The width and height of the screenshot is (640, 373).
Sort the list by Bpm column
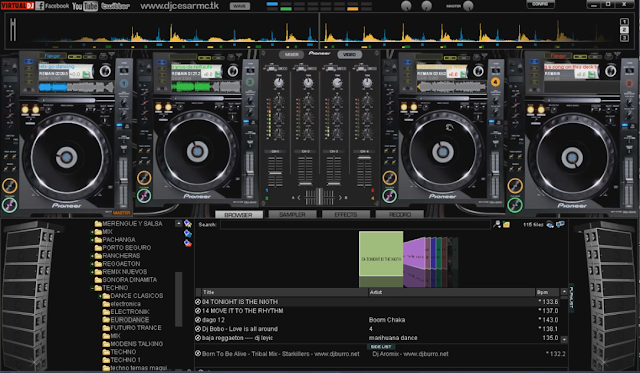[x=547, y=292]
